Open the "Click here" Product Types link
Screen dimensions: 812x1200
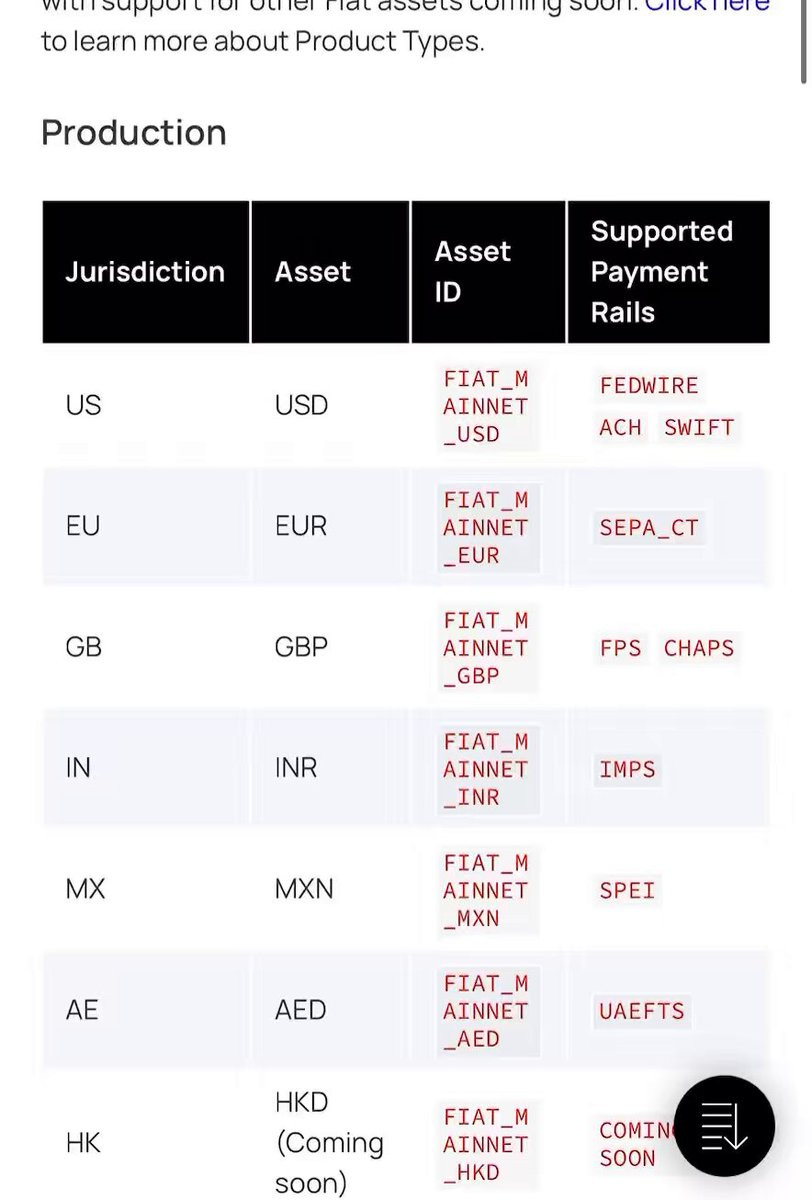click(707, 5)
